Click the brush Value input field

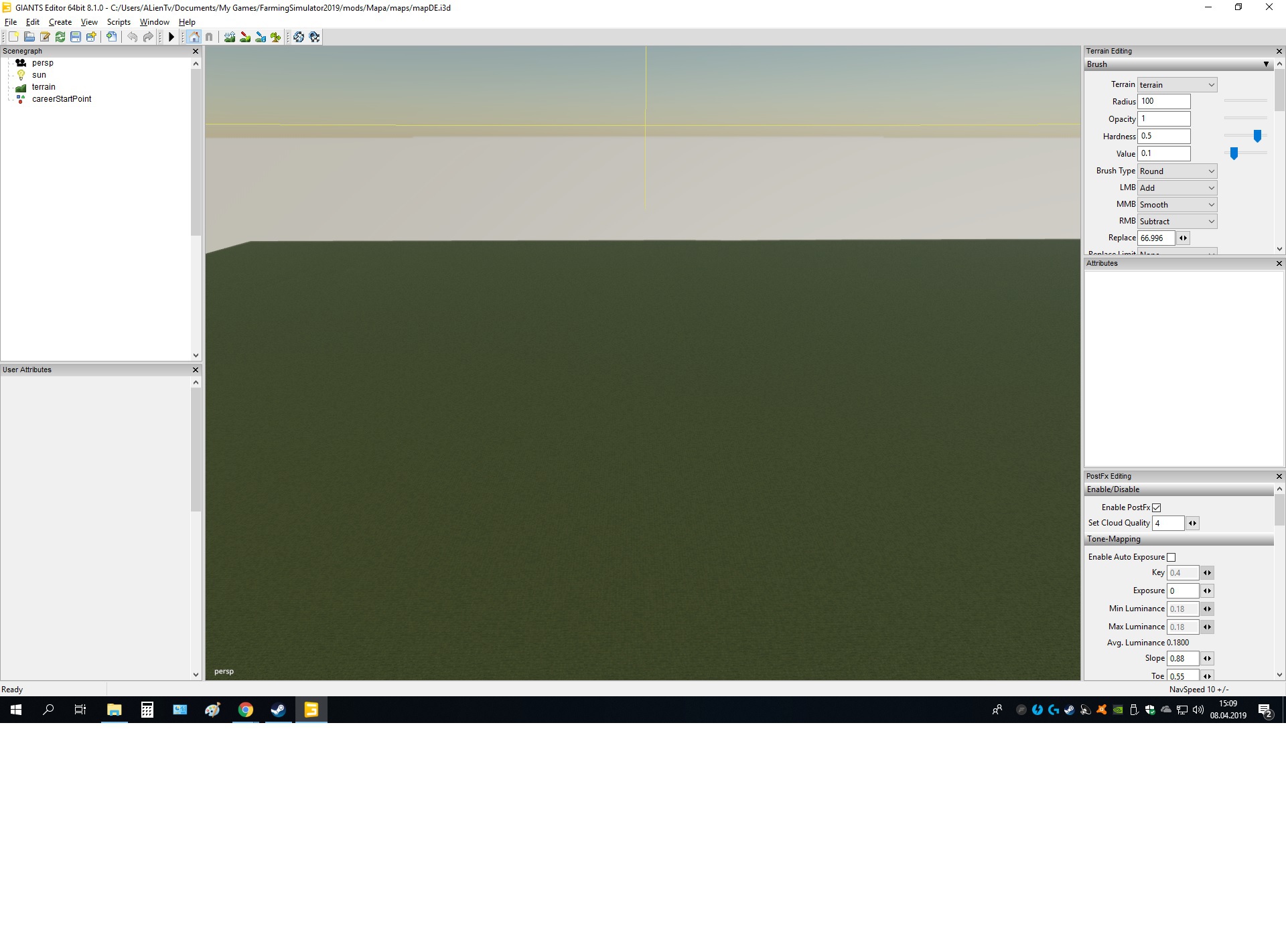point(1164,153)
